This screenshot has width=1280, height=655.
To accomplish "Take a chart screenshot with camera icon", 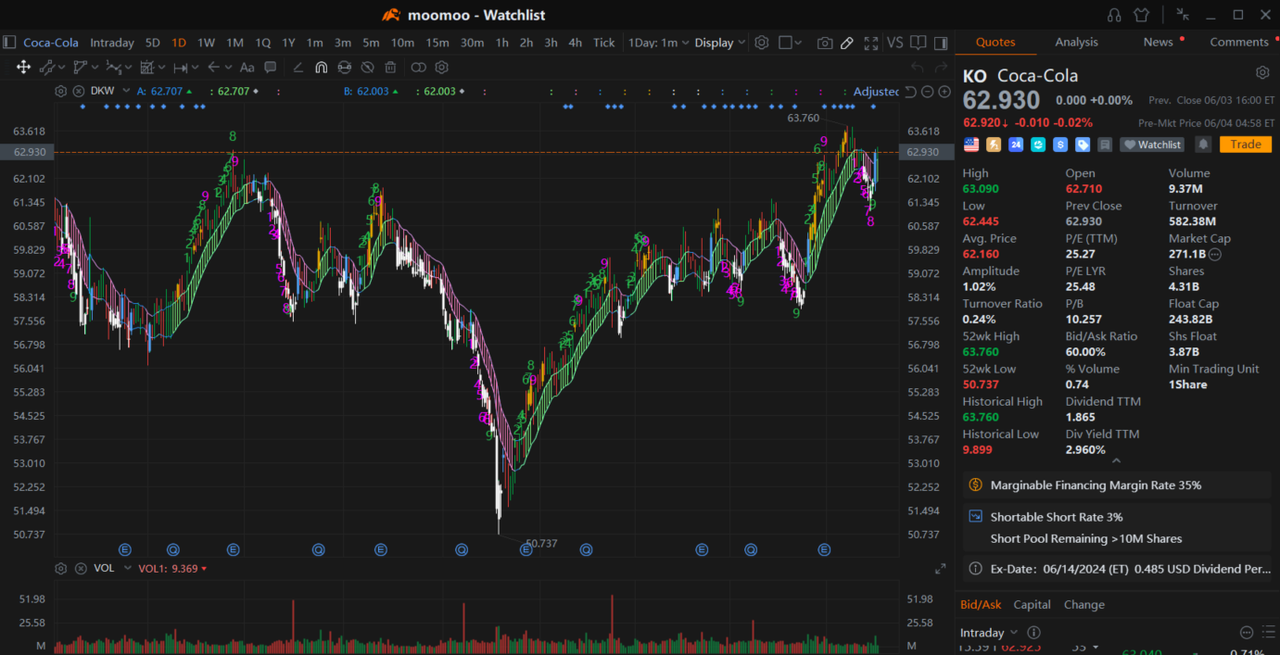I will [824, 43].
